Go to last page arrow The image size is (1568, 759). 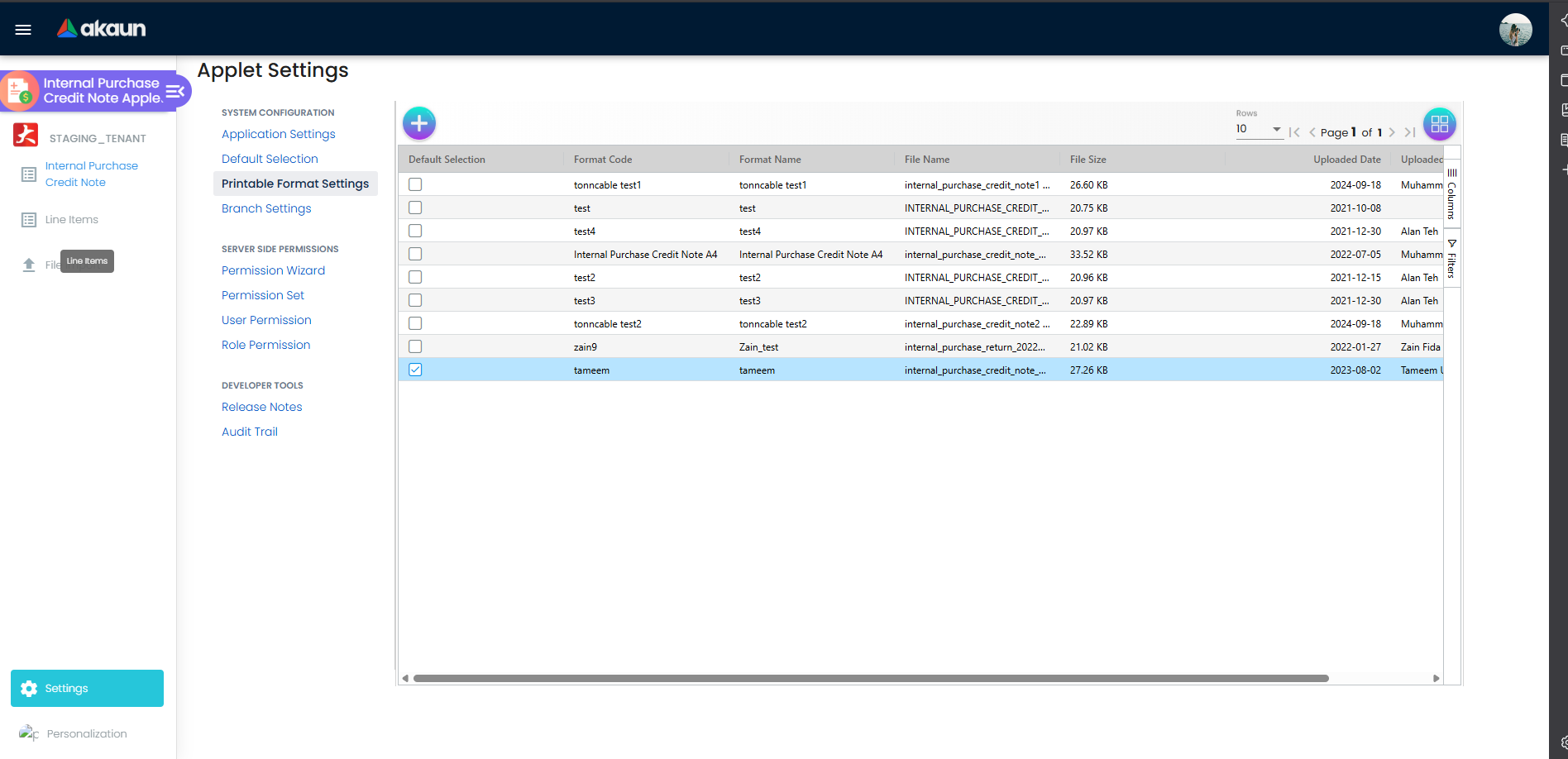[x=1410, y=132]
